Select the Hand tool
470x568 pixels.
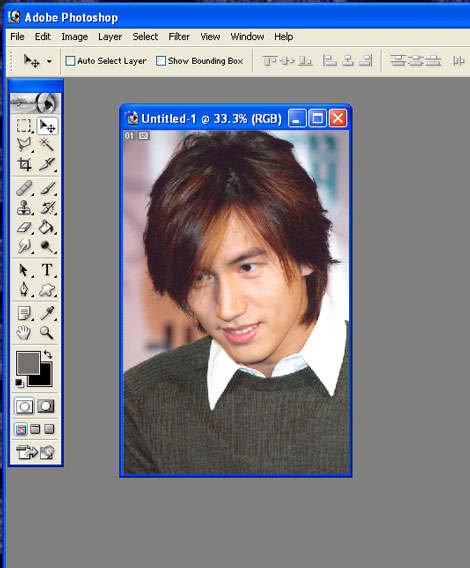(24, 332)
